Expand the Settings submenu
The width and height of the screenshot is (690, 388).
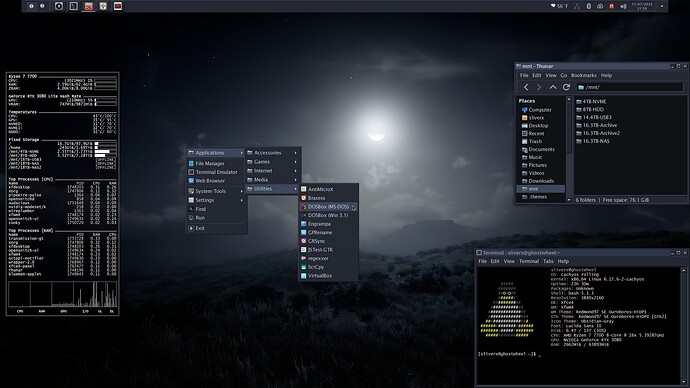[216, 200]
